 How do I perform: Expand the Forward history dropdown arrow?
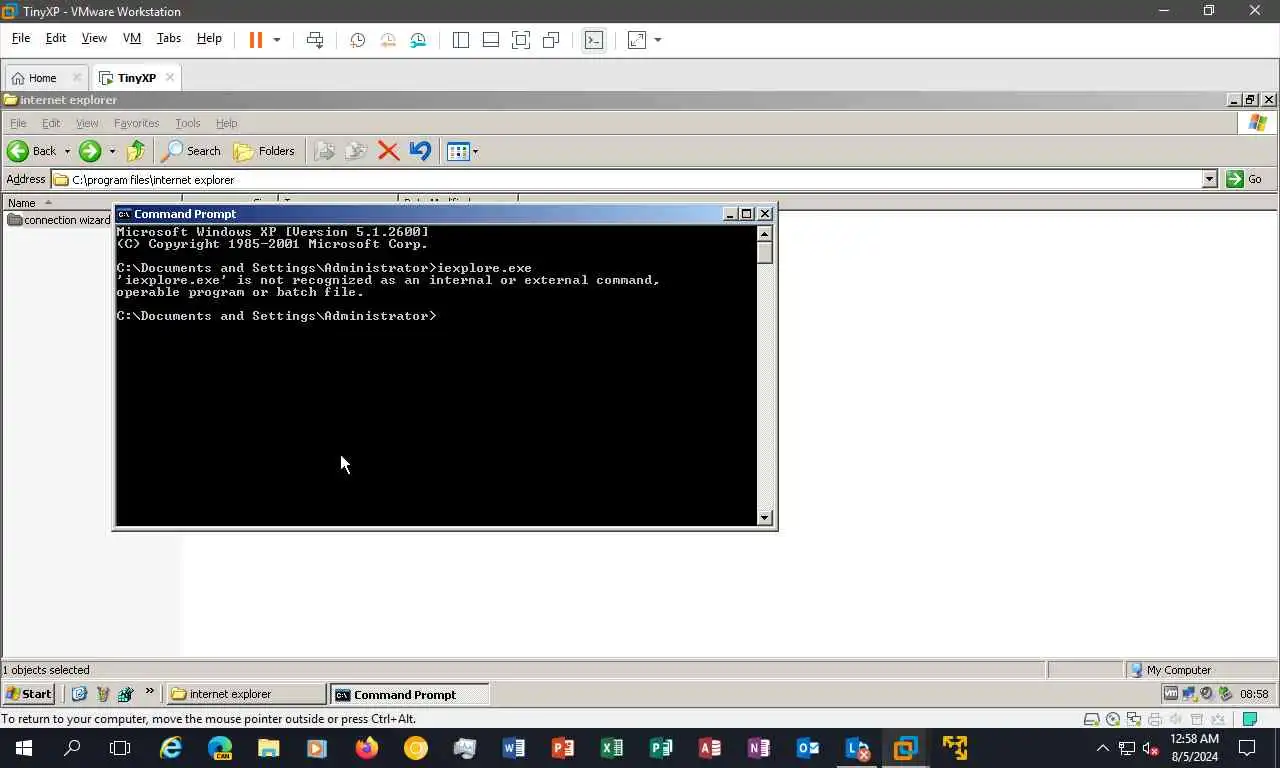tap(112, 152)
